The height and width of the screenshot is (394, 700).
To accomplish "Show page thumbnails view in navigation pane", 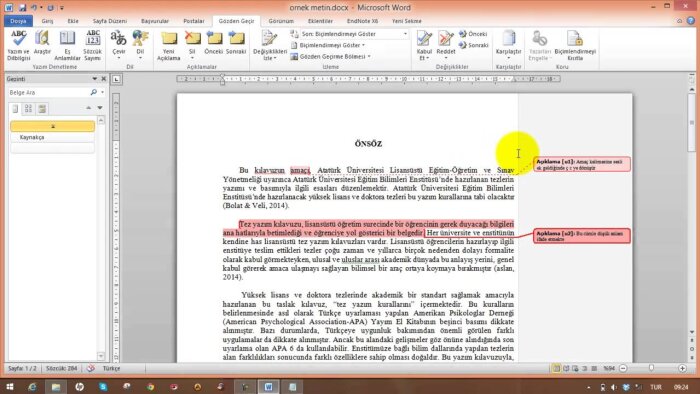I will 29,108.
